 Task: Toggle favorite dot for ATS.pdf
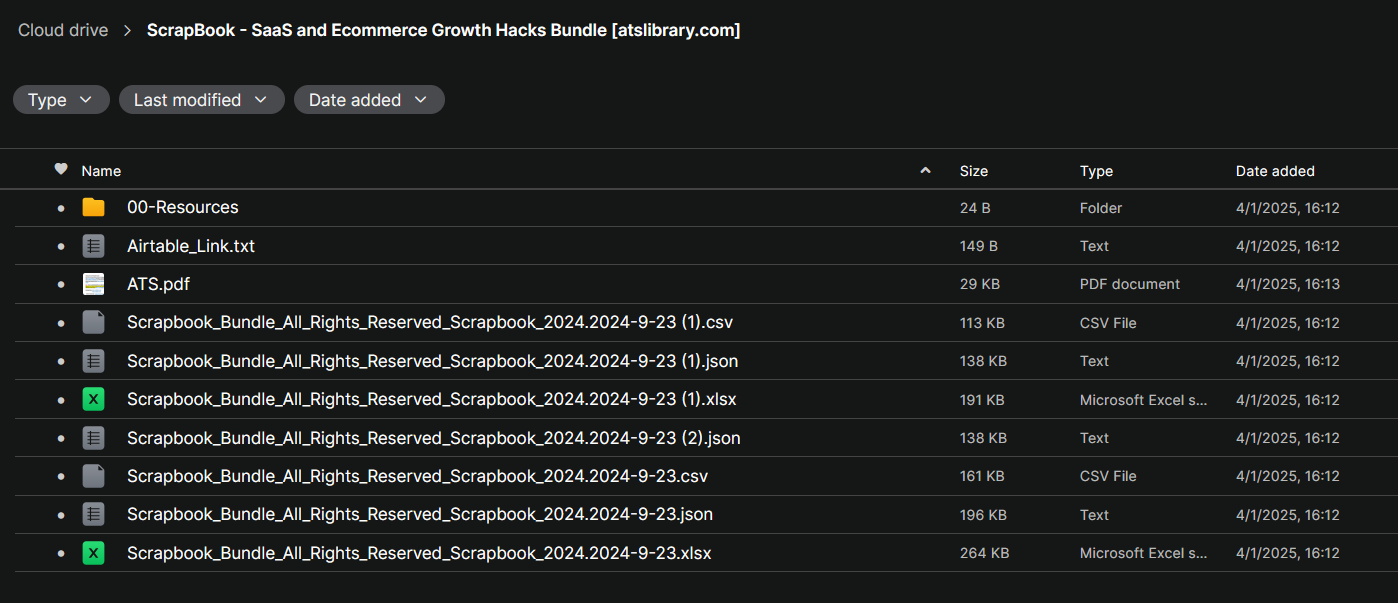coord(61,285)
